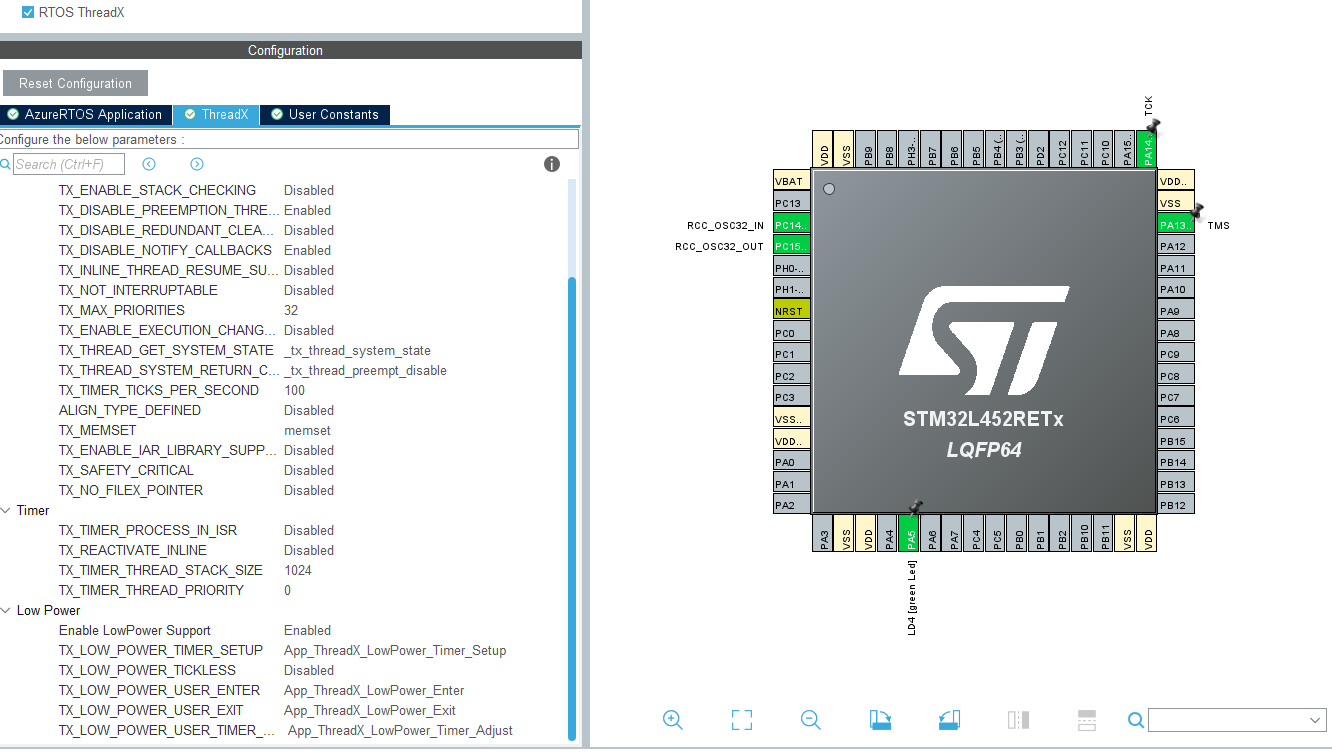Rotate the chip clockwise
Image resolution: width=1332 pixels, height=753 pixels.
[879, 719]
